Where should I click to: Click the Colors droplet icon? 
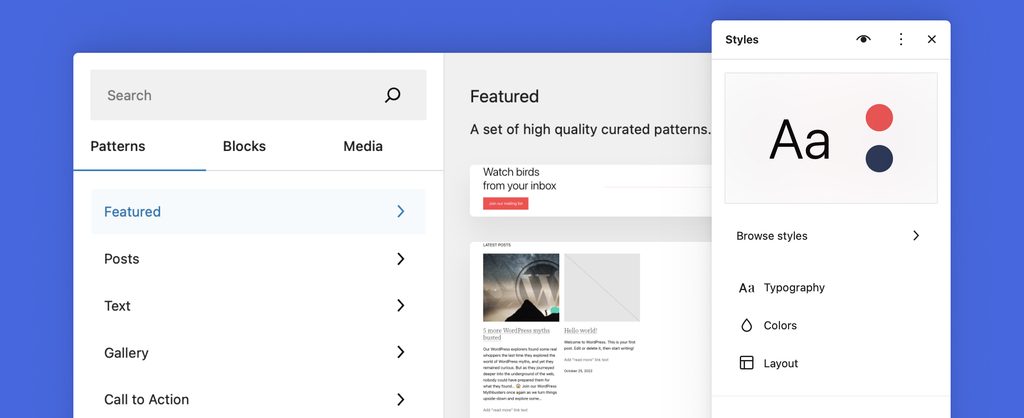click(746, 325)
